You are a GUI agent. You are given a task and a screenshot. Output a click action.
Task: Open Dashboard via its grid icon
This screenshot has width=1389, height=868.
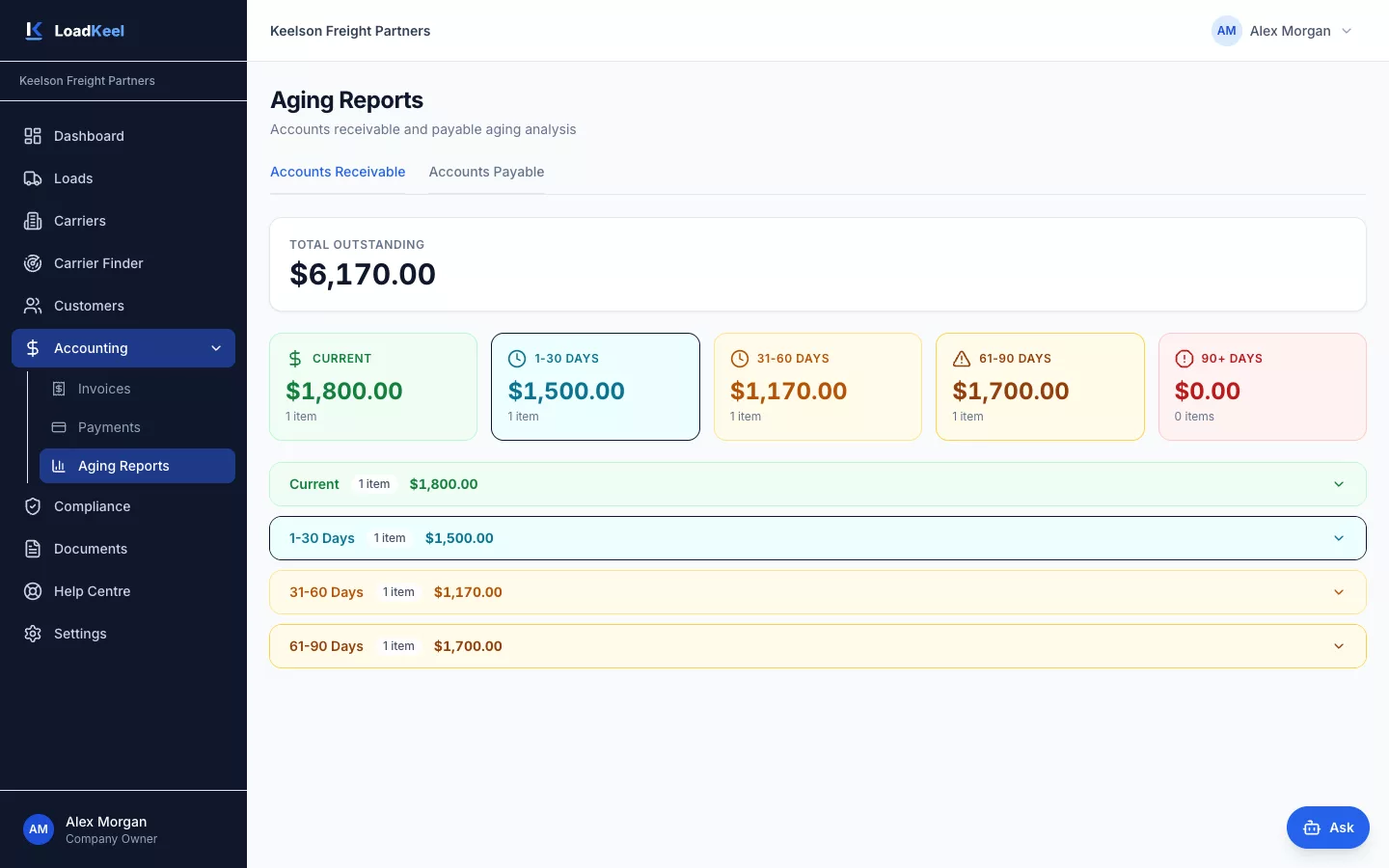33,136
